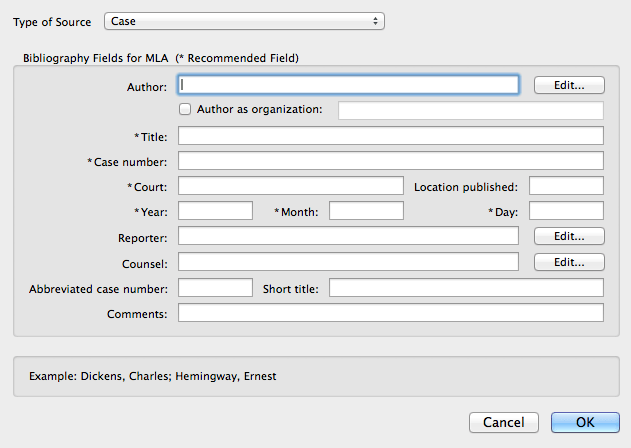Click the Court input field
The height and width of the screenshot is (448, 631).
point(290,186)
